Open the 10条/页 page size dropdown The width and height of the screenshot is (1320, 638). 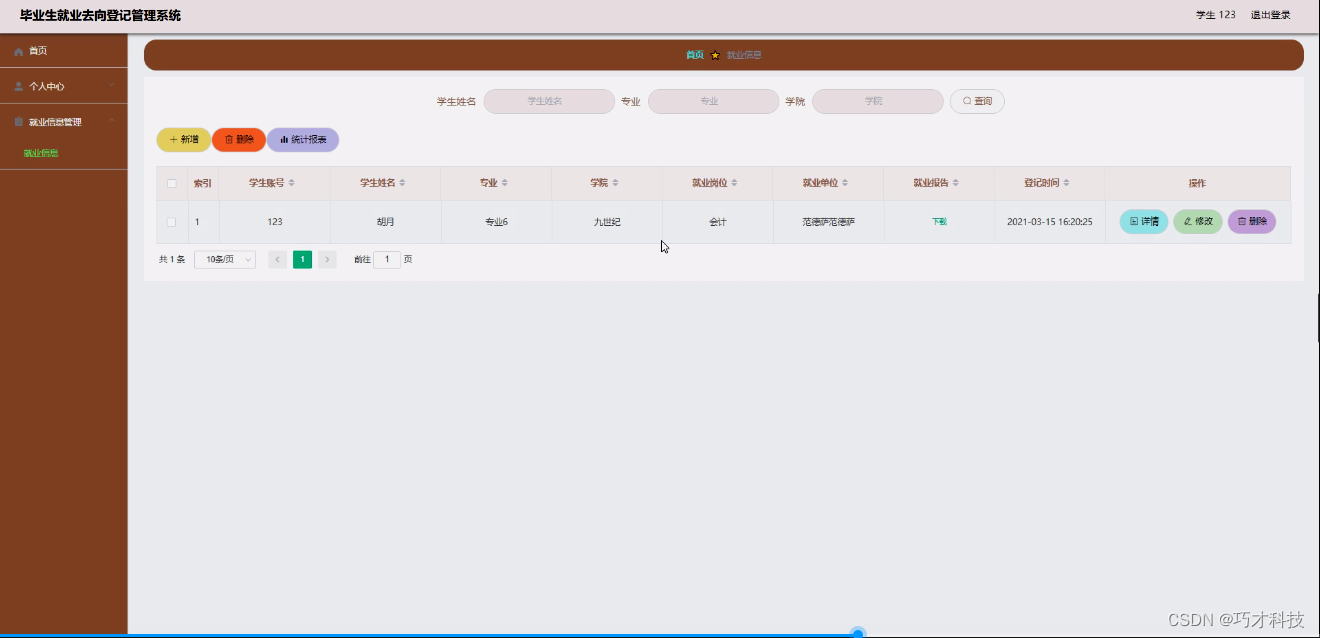point(224,259)
